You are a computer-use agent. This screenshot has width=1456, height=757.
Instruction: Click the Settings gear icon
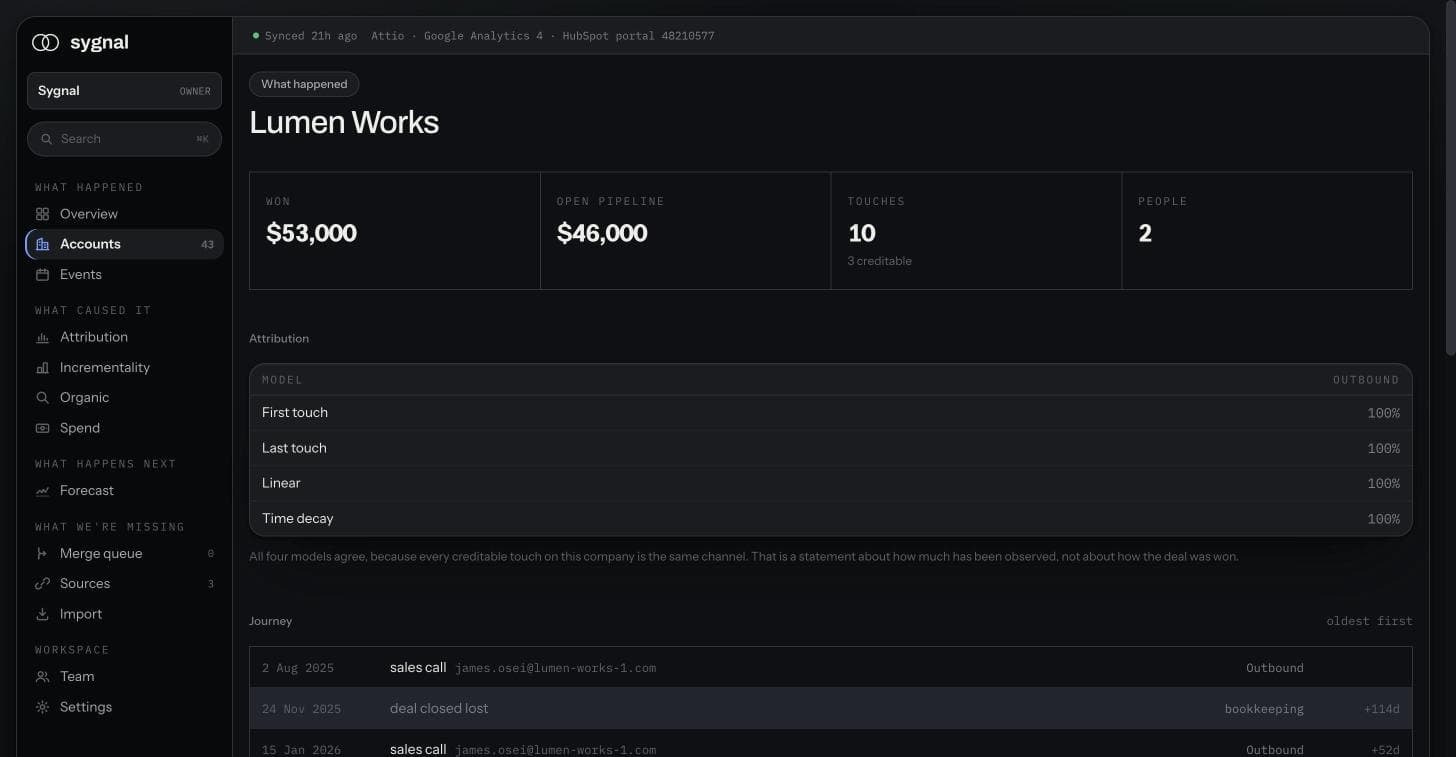point(42,707)
